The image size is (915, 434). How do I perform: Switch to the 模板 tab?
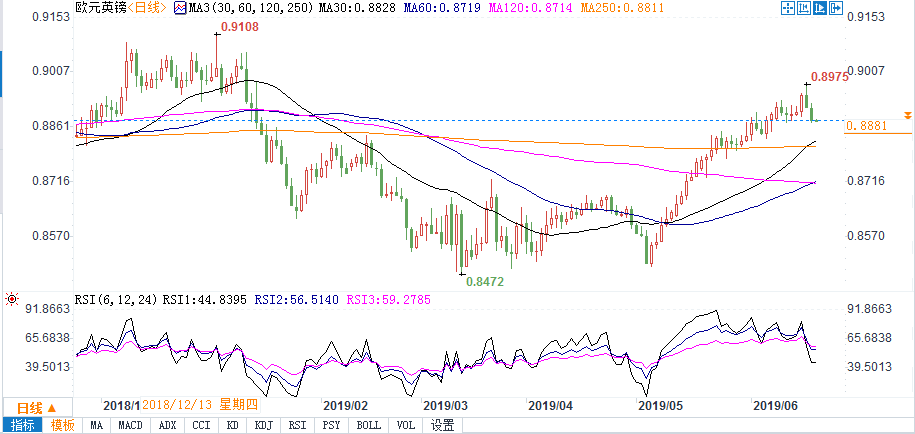63,425
